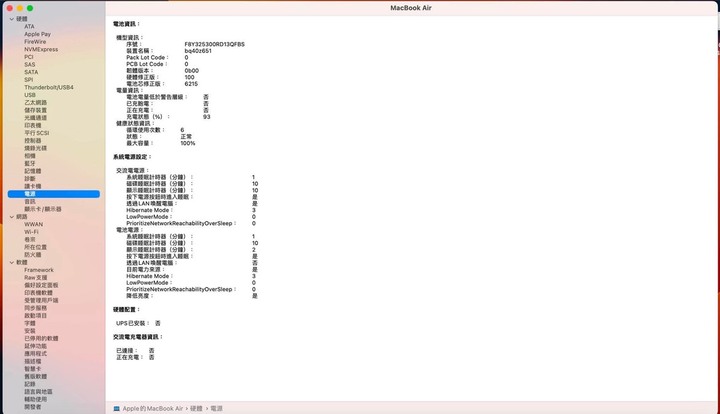Click device name value bq40z651
Viewport: 720px width, 414px height.
198,51
